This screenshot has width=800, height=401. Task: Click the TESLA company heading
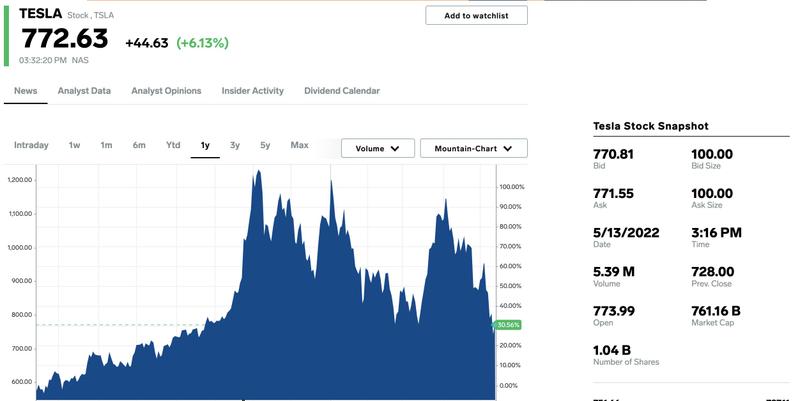40,14
